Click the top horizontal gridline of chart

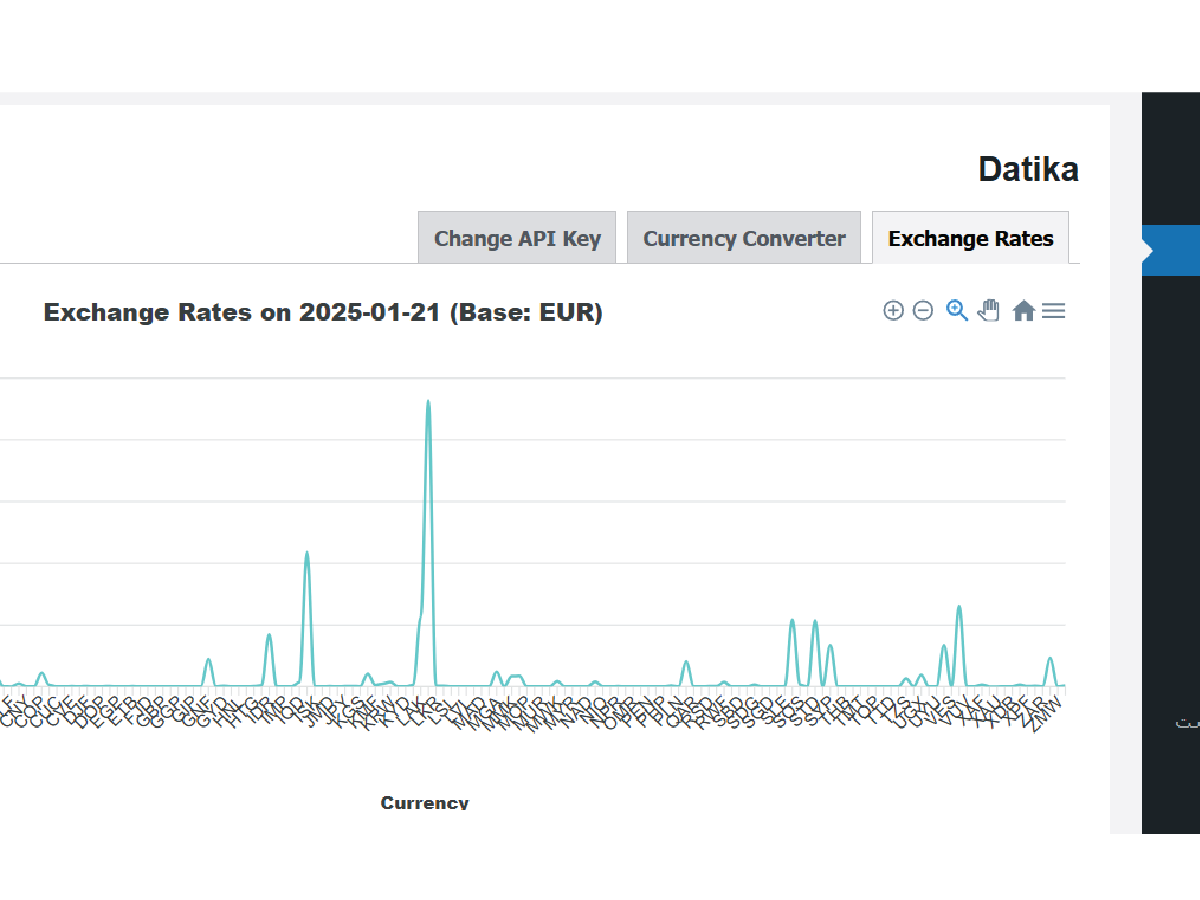click(x=600, y=379)
